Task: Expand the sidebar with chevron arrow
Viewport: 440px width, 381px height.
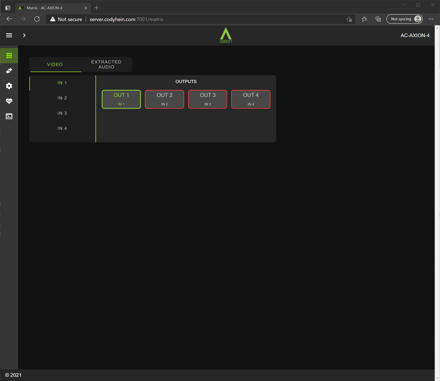Action: click(24, 35)
